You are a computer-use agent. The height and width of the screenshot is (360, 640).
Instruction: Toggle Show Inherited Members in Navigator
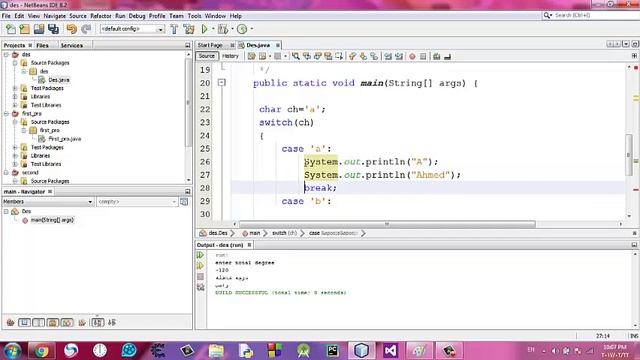point(11,322)
